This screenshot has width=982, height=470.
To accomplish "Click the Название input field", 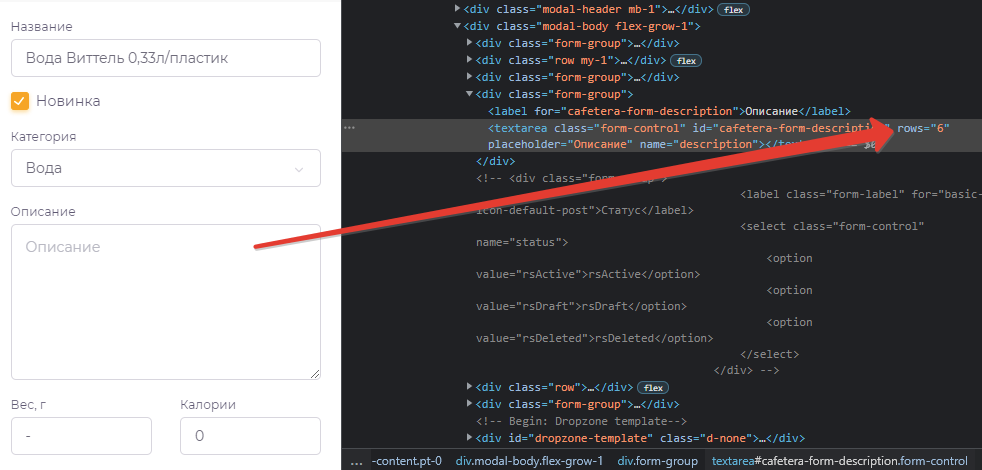I will pyautogui.click(x=165, y=58).
